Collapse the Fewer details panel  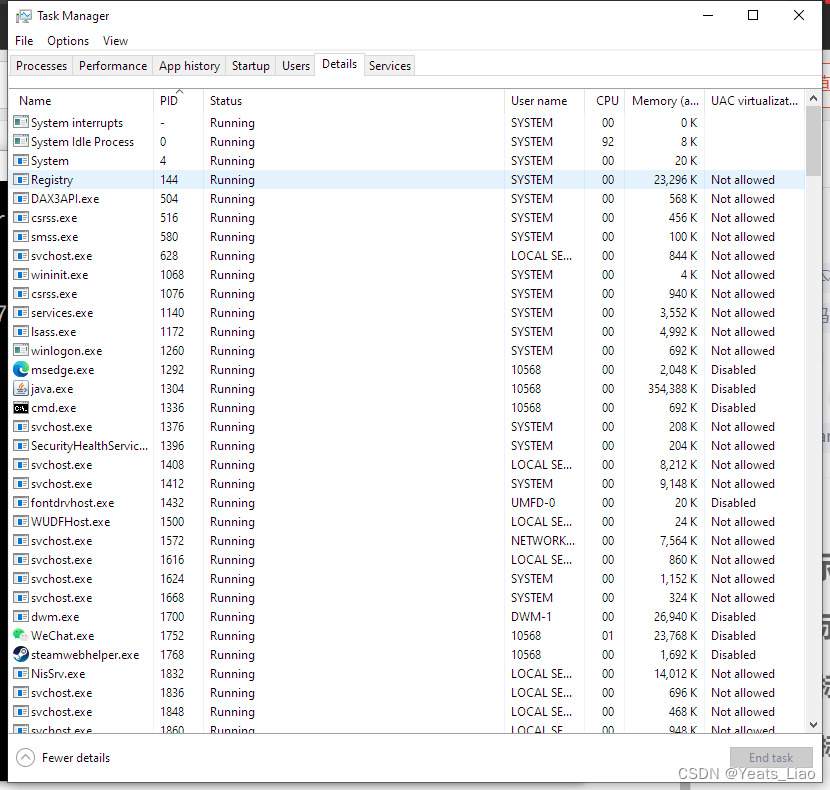tap(62, 757)
